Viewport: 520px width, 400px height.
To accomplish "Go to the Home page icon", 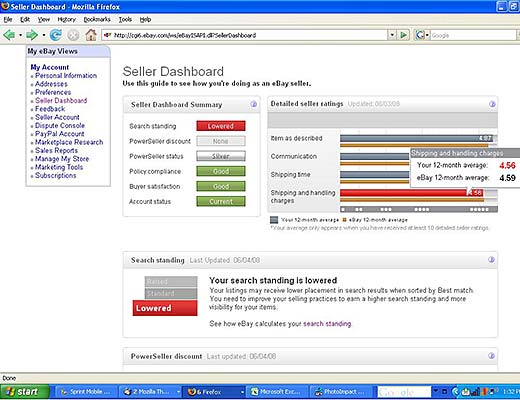I will [91, 35].
